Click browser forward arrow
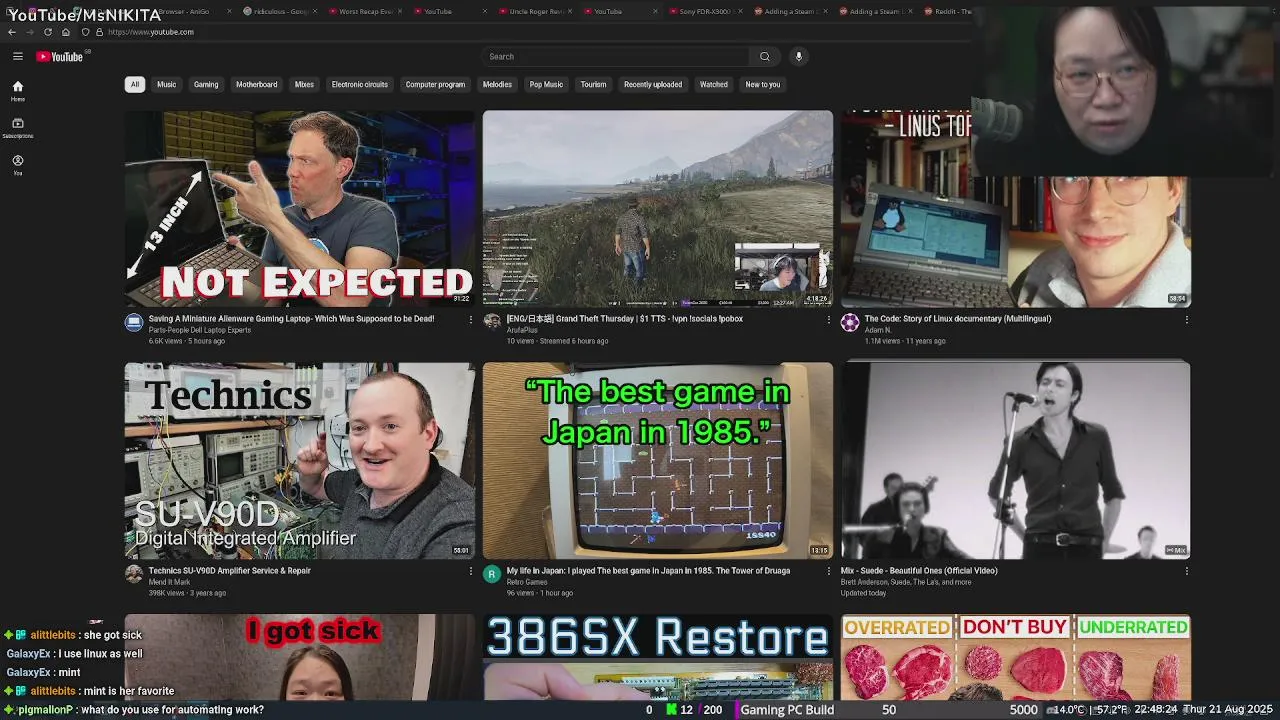 pyautogui.click(x=29, y=32)
